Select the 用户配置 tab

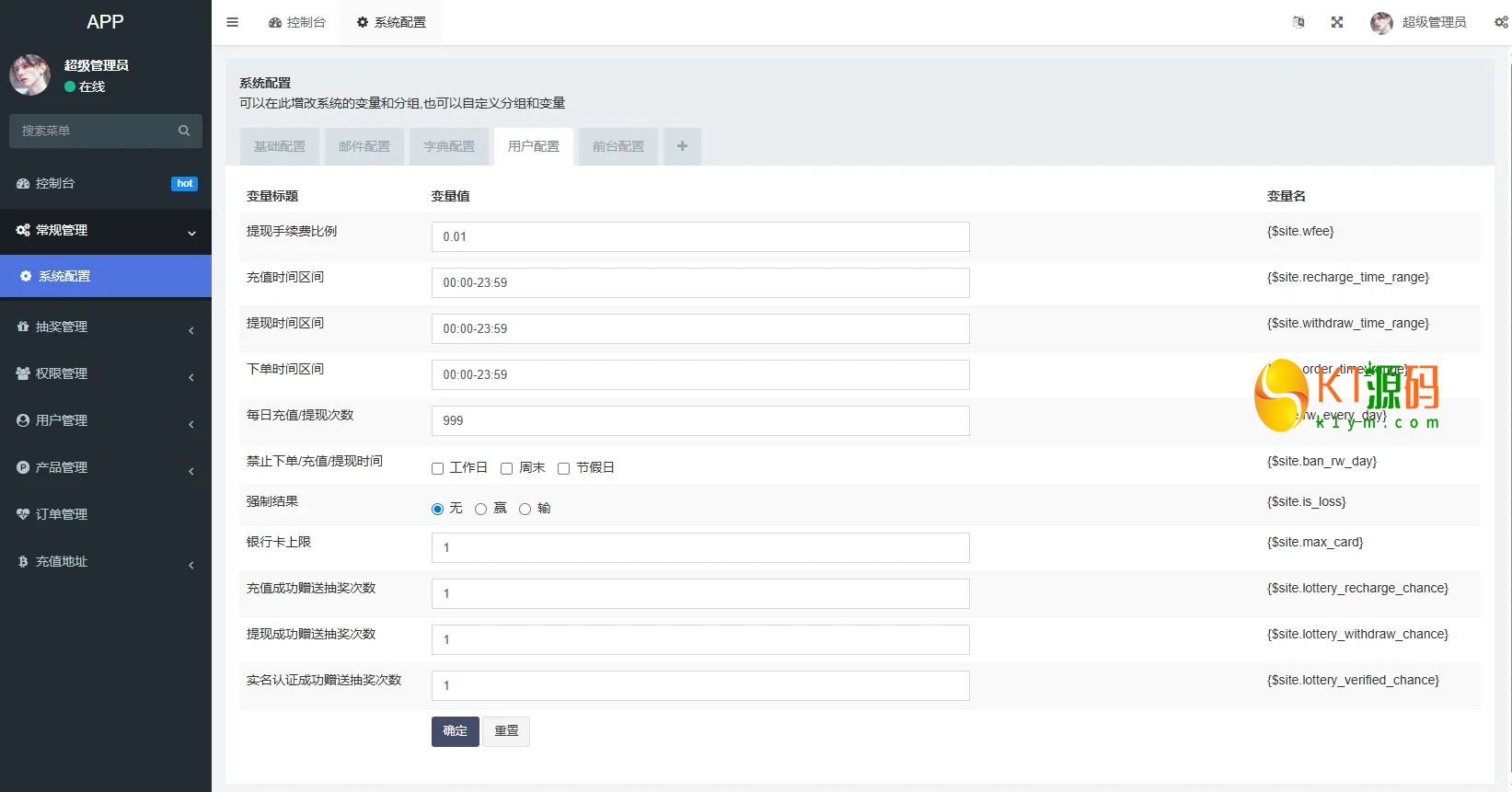534,146
